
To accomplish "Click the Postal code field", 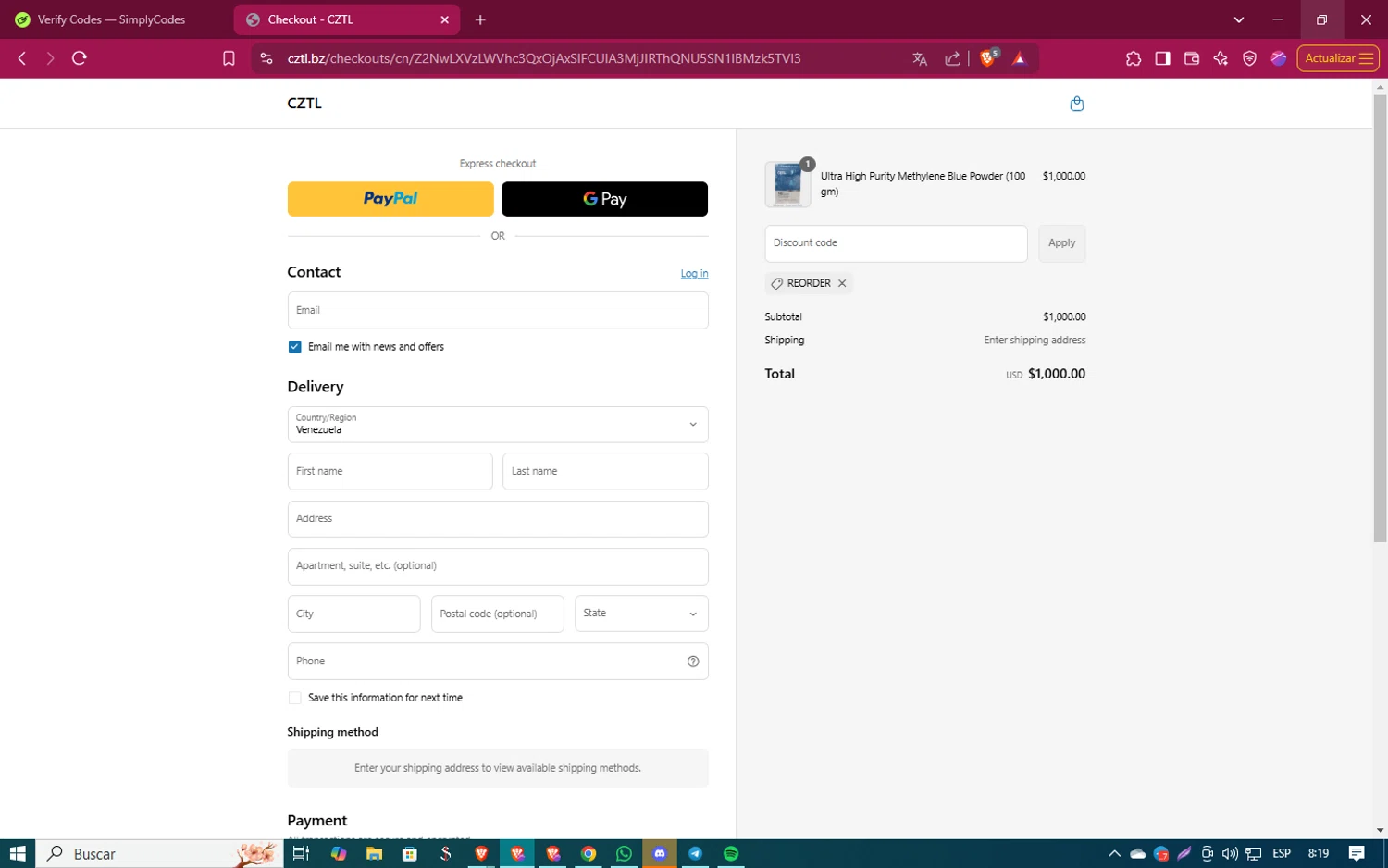I will click(x=498, y=614).
